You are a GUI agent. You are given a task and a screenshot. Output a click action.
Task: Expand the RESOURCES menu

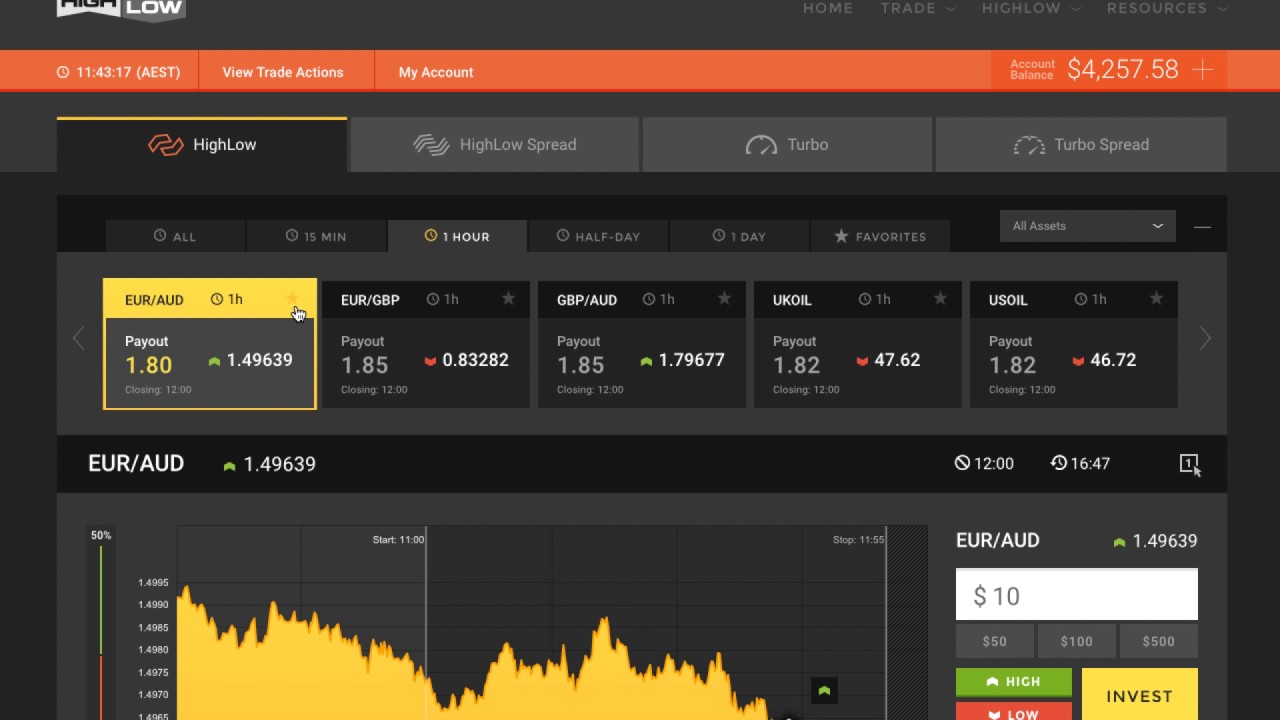pyautogui.click(x=1167, y=8)
